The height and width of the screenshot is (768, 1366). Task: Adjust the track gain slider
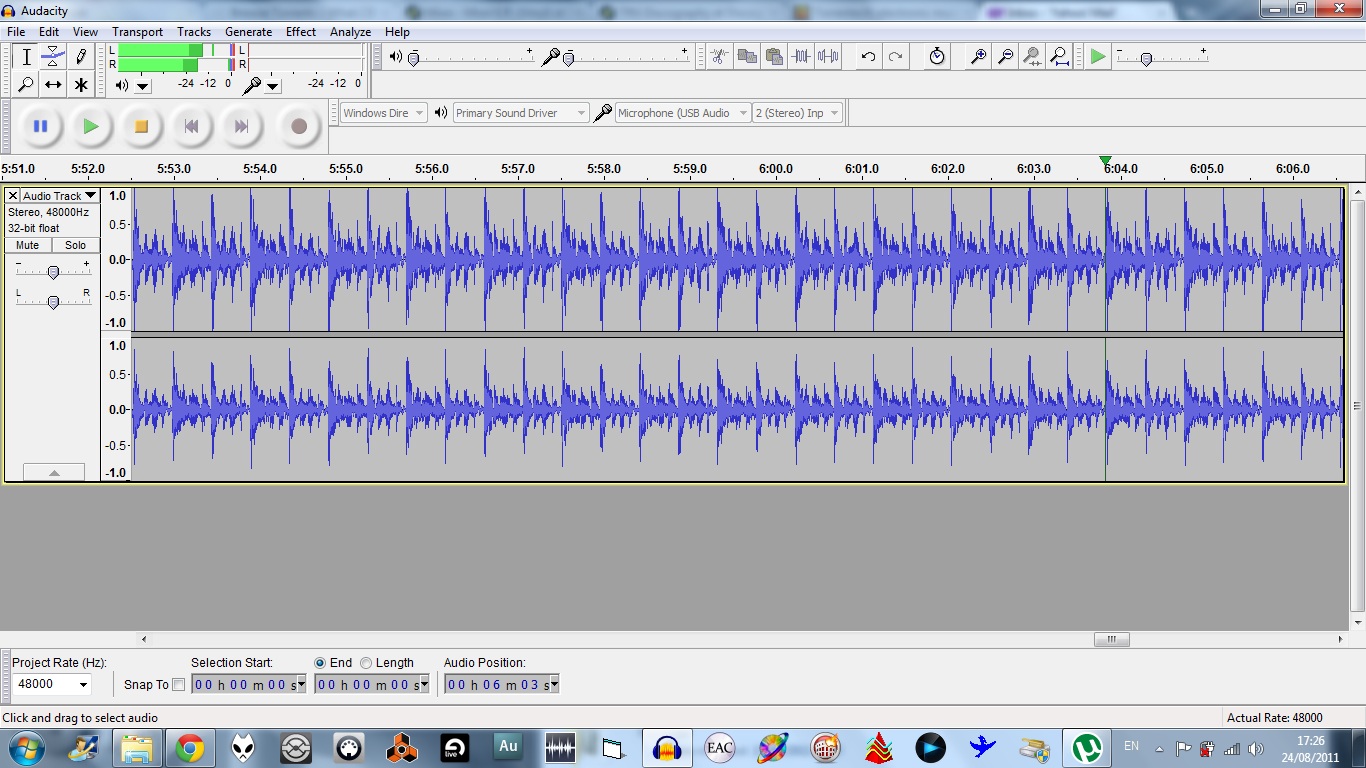53,271
